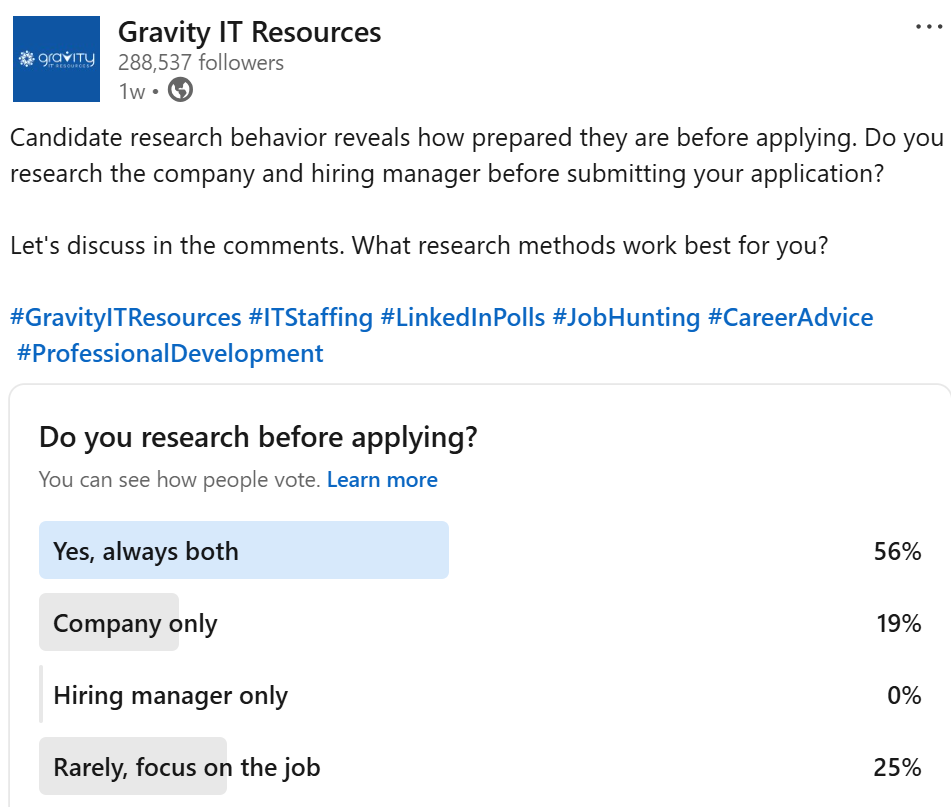Click the 56% poll result
The width and height of the screenshot is (951, 807).
coord(897,551)
